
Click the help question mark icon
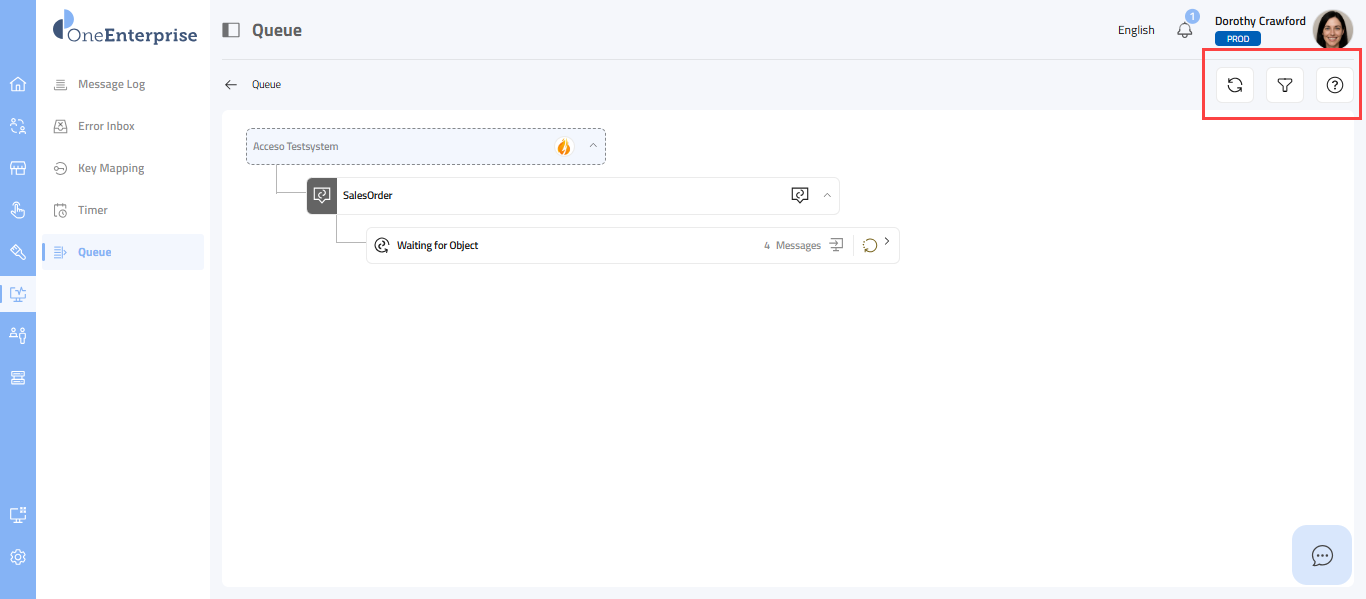[1334, 86]
